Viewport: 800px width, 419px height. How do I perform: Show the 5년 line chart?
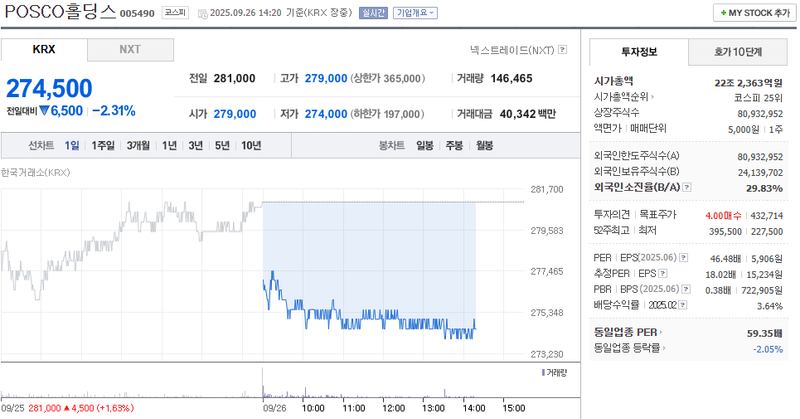(222, 146)
